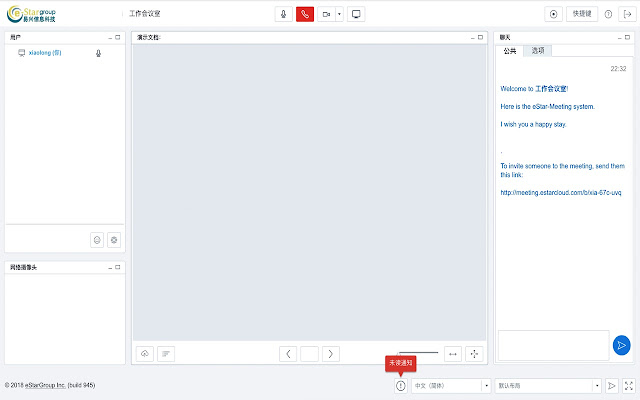
Task: Minimize the 网络摄像头 panel
Action: coord(110,268)
